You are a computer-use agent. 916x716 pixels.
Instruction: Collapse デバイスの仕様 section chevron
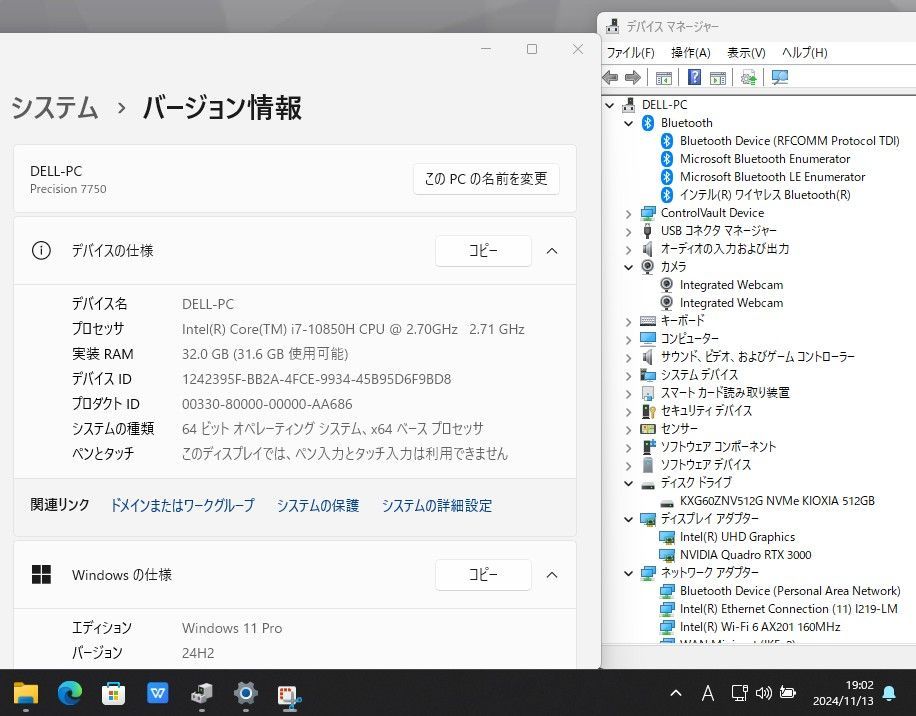point(552,251)
